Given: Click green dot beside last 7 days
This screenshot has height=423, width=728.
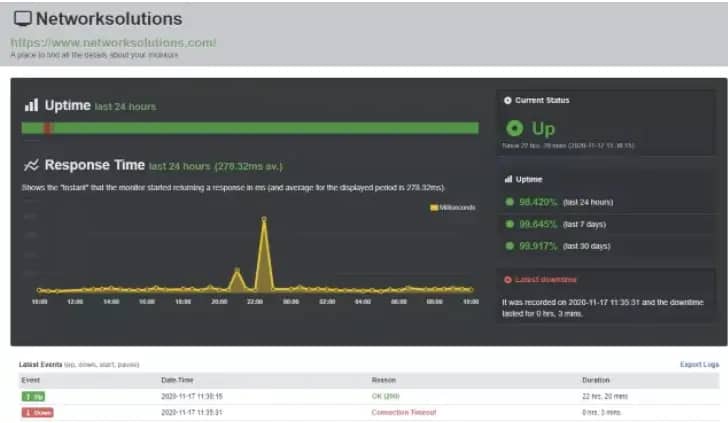Looking at the screenshot, I should point(509,224).
